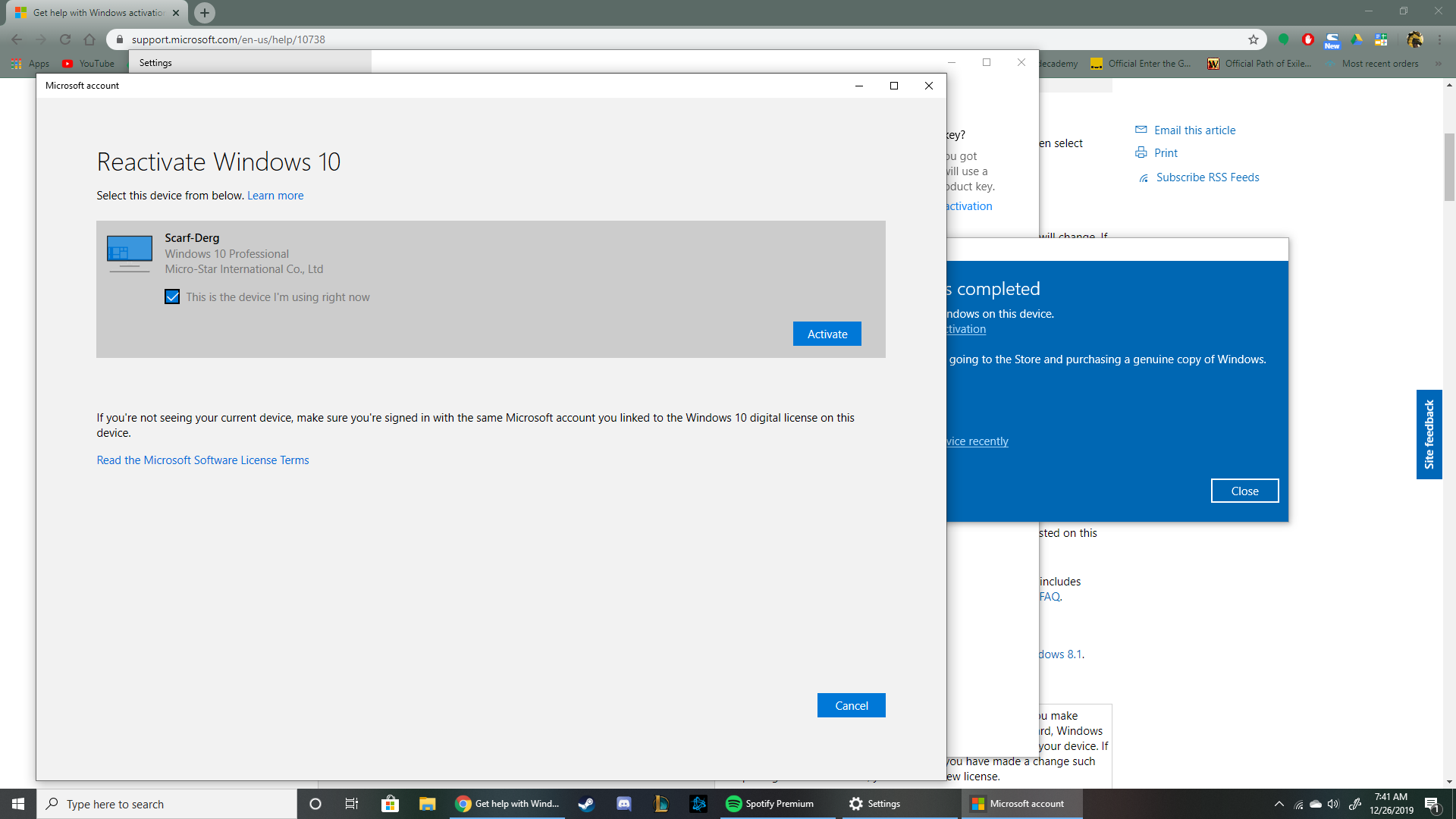
Task: Open Steam from taskbar
Action: [x=586, y=804]
